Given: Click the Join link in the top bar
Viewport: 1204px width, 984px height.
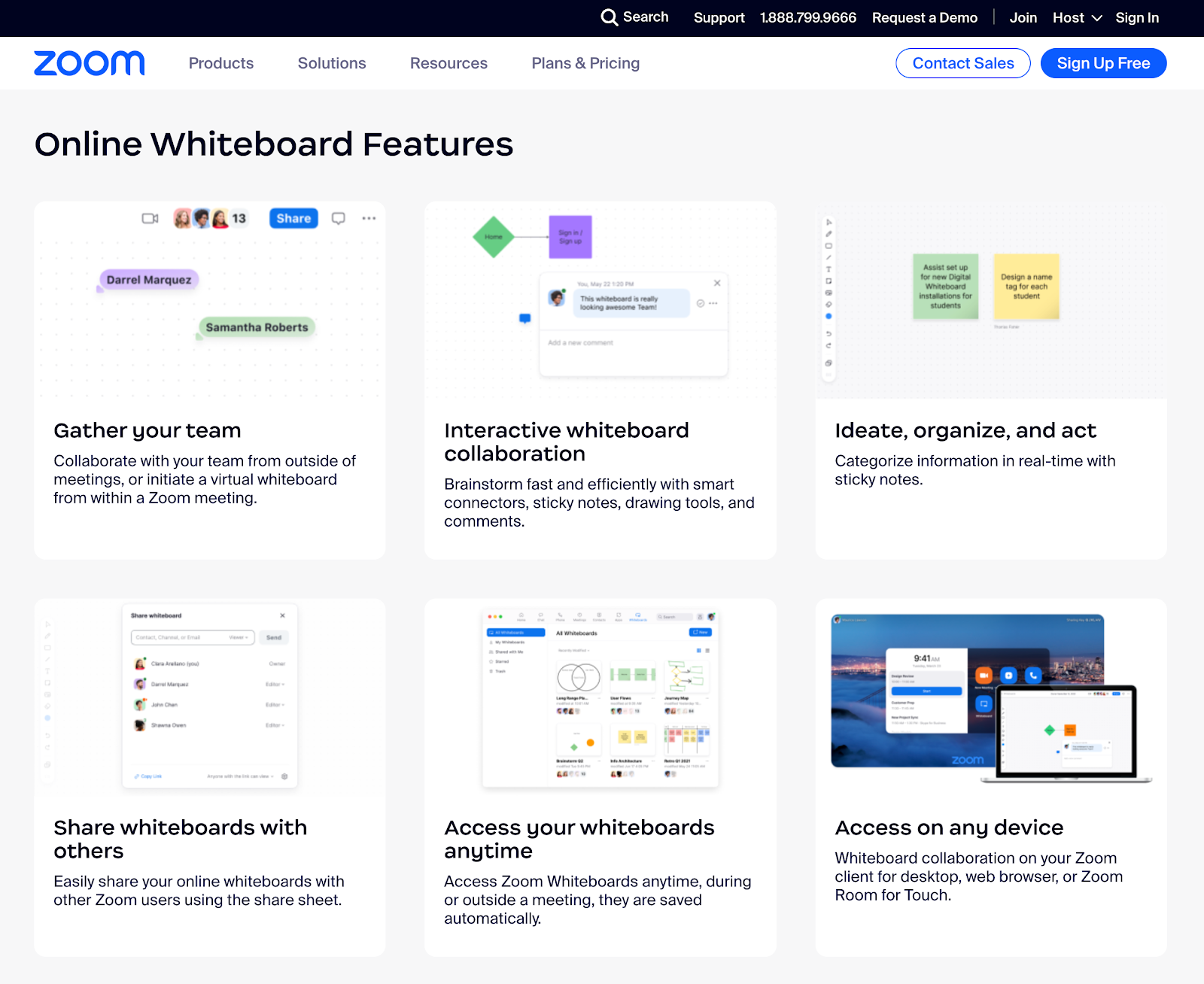Looking at the screenshot, I should tap(1023, 17).
